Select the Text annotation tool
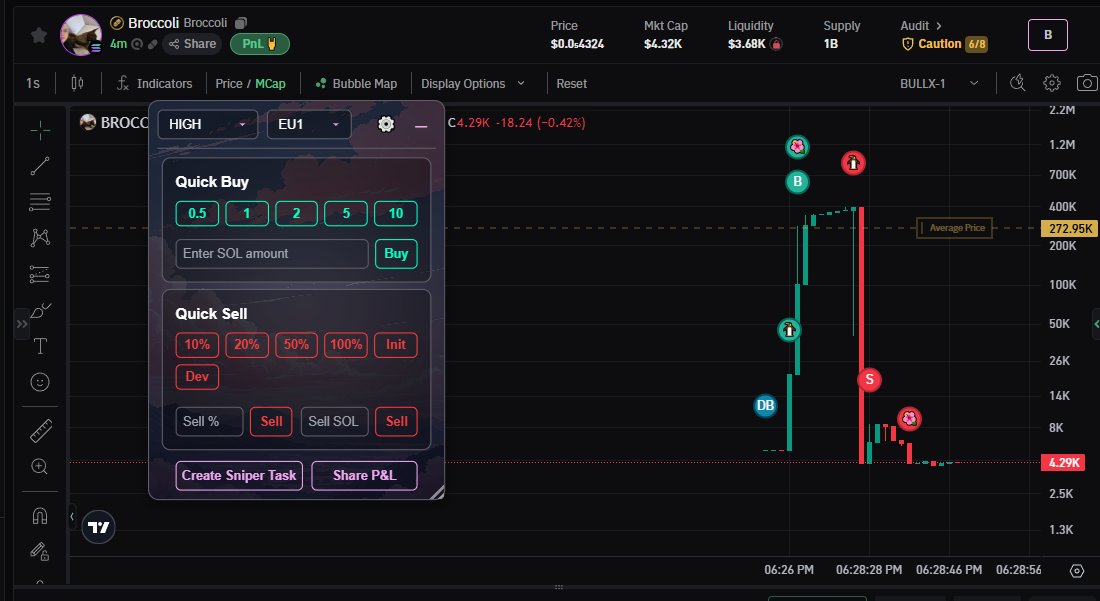The image size is (1100, 601). tap(40, 346)
